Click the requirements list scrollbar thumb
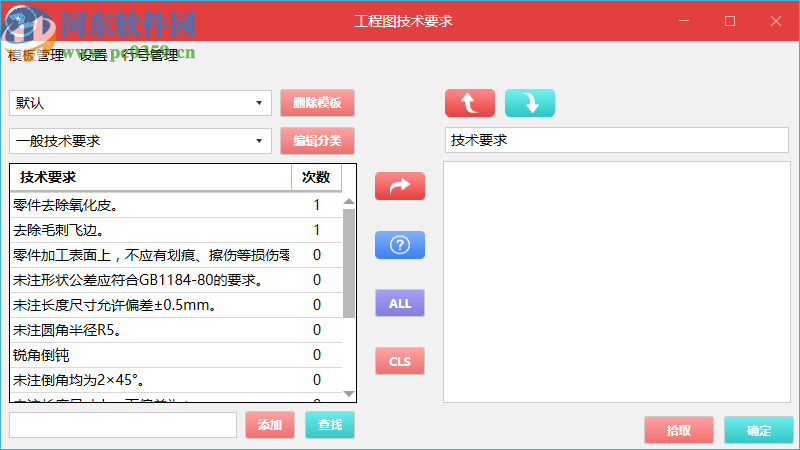Viewport: 800px width, 450px height. 349,263
